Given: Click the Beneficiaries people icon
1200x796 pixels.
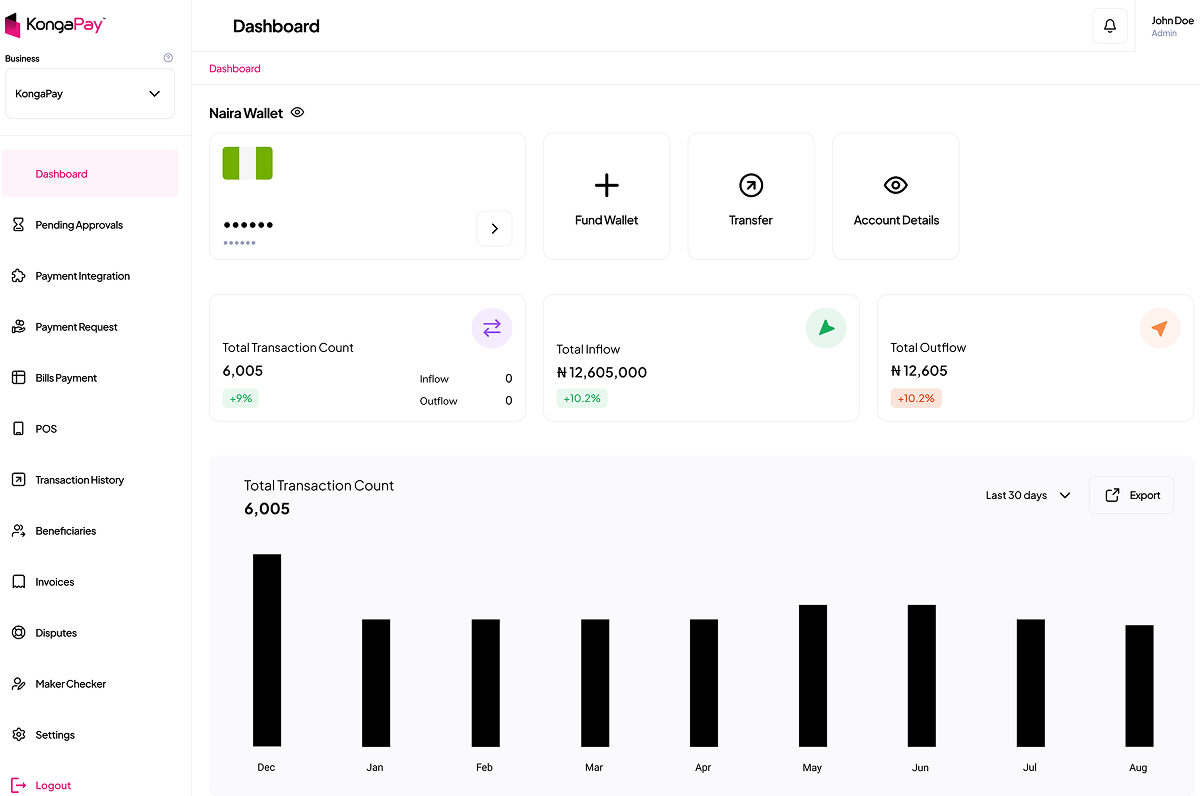Looking at the screenshot, I should [x=18, y=531].
